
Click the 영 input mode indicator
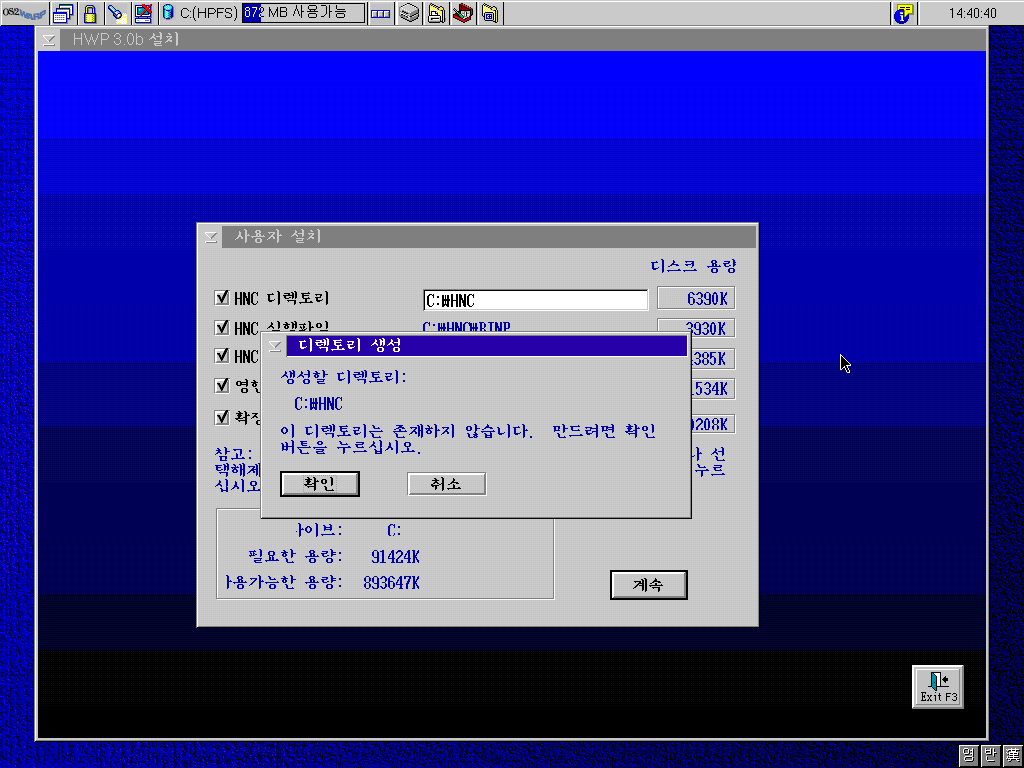click(968, 756)
